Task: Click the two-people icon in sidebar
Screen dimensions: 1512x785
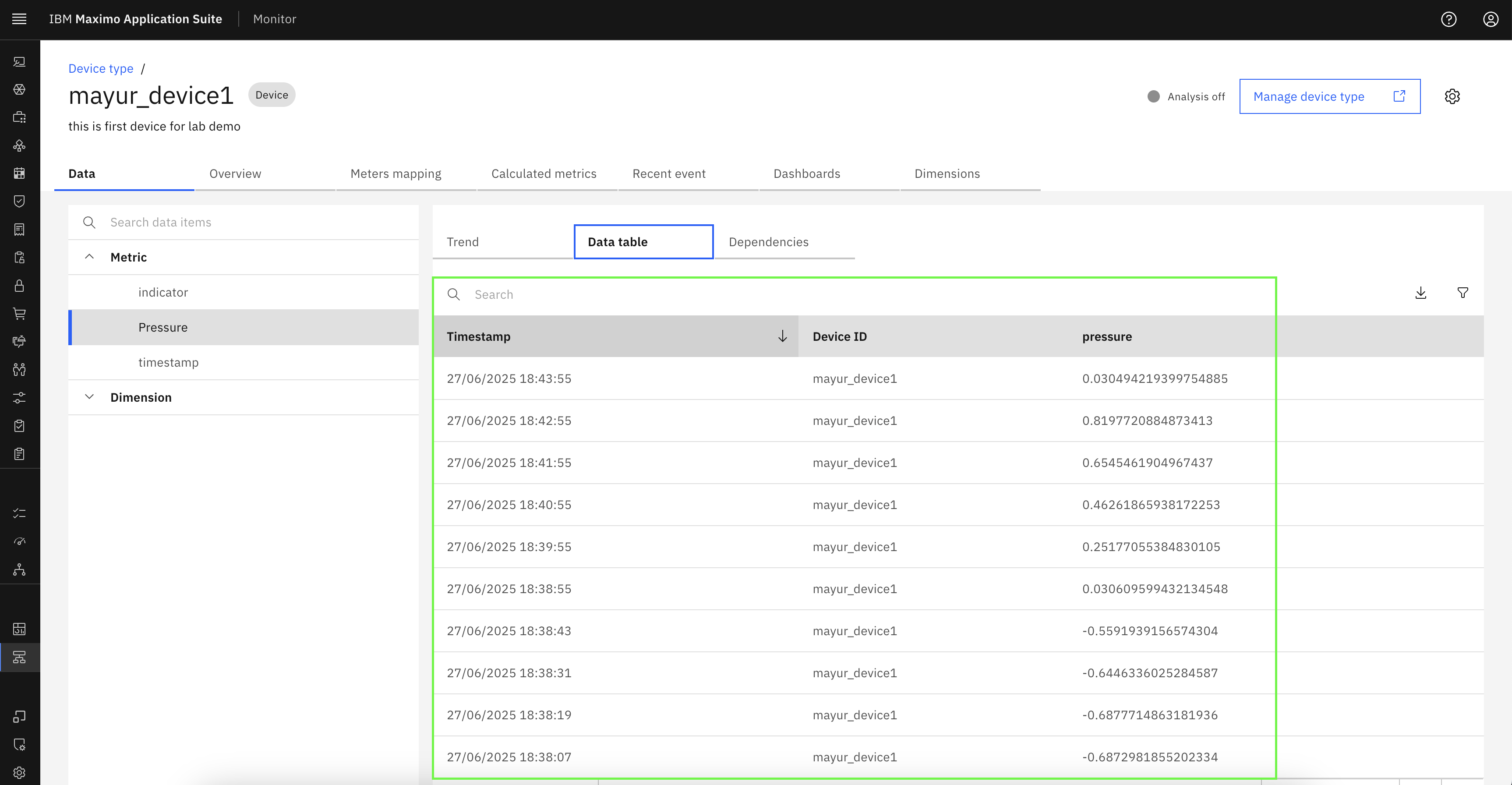Action: (x=19, y=369)
